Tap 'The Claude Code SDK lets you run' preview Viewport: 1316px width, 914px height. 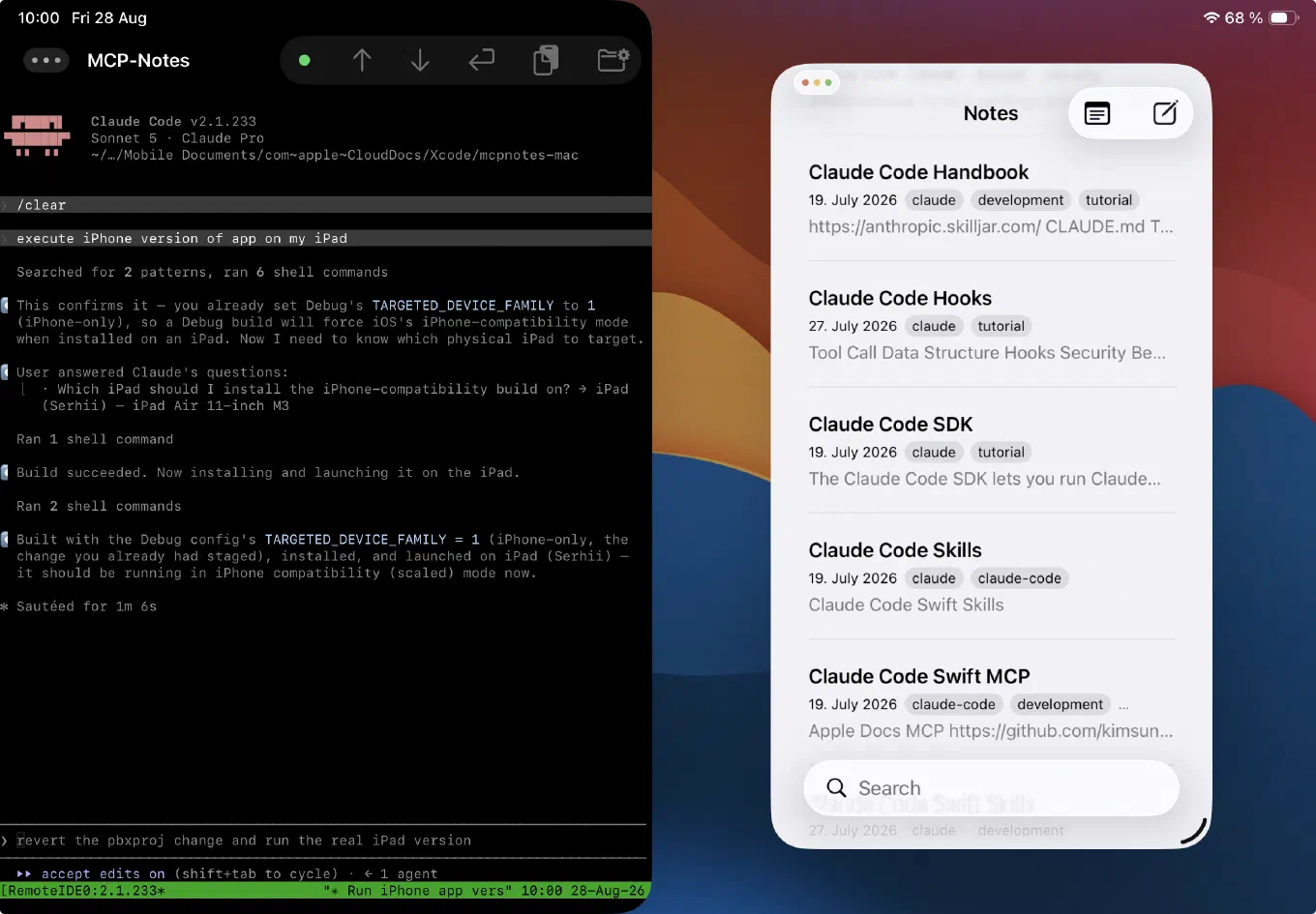click(x=984, y=479)
